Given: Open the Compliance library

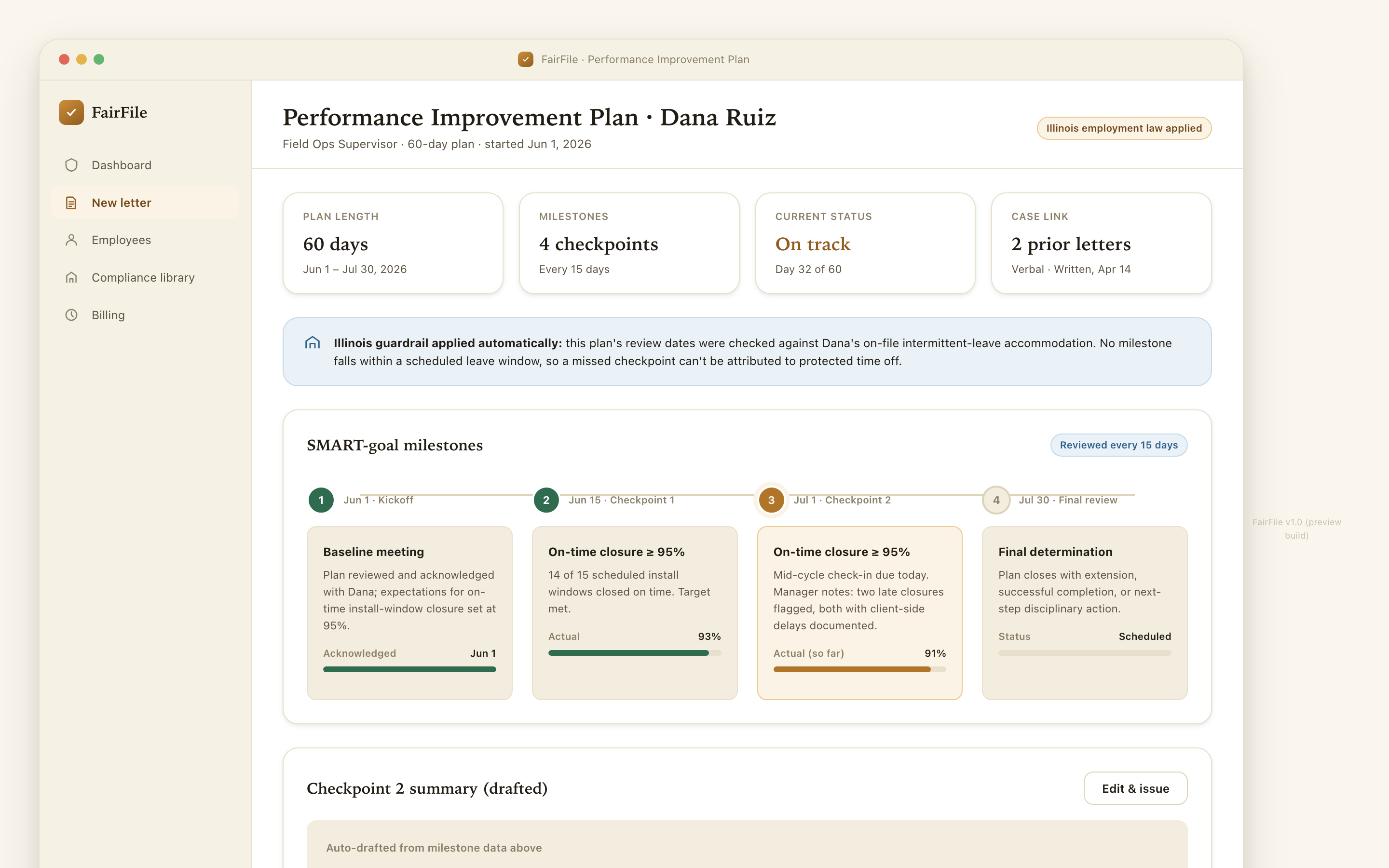Looking at the screenshot, I should [x=145, y=278].
